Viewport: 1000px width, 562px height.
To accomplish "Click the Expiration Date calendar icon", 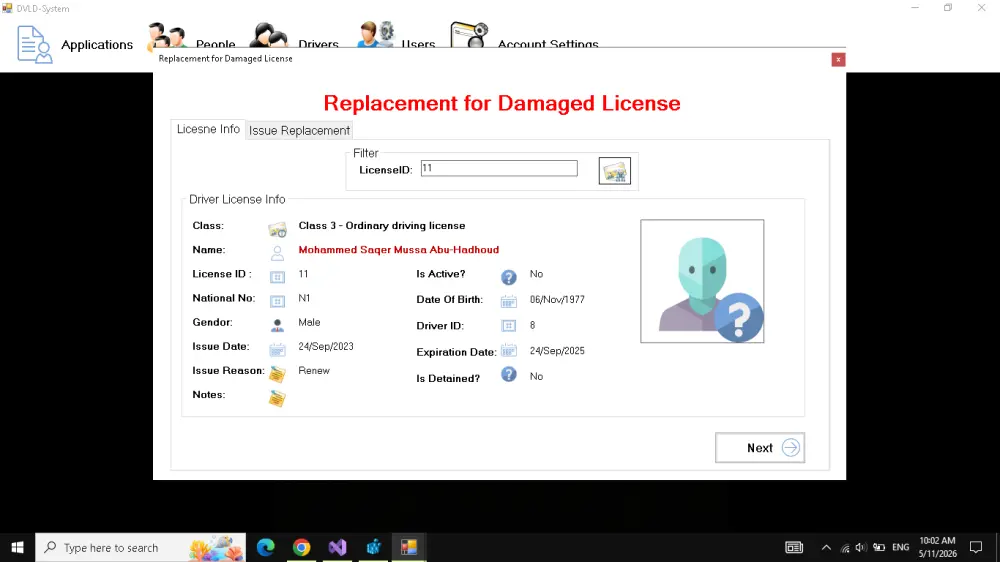I will pos(508,351).
